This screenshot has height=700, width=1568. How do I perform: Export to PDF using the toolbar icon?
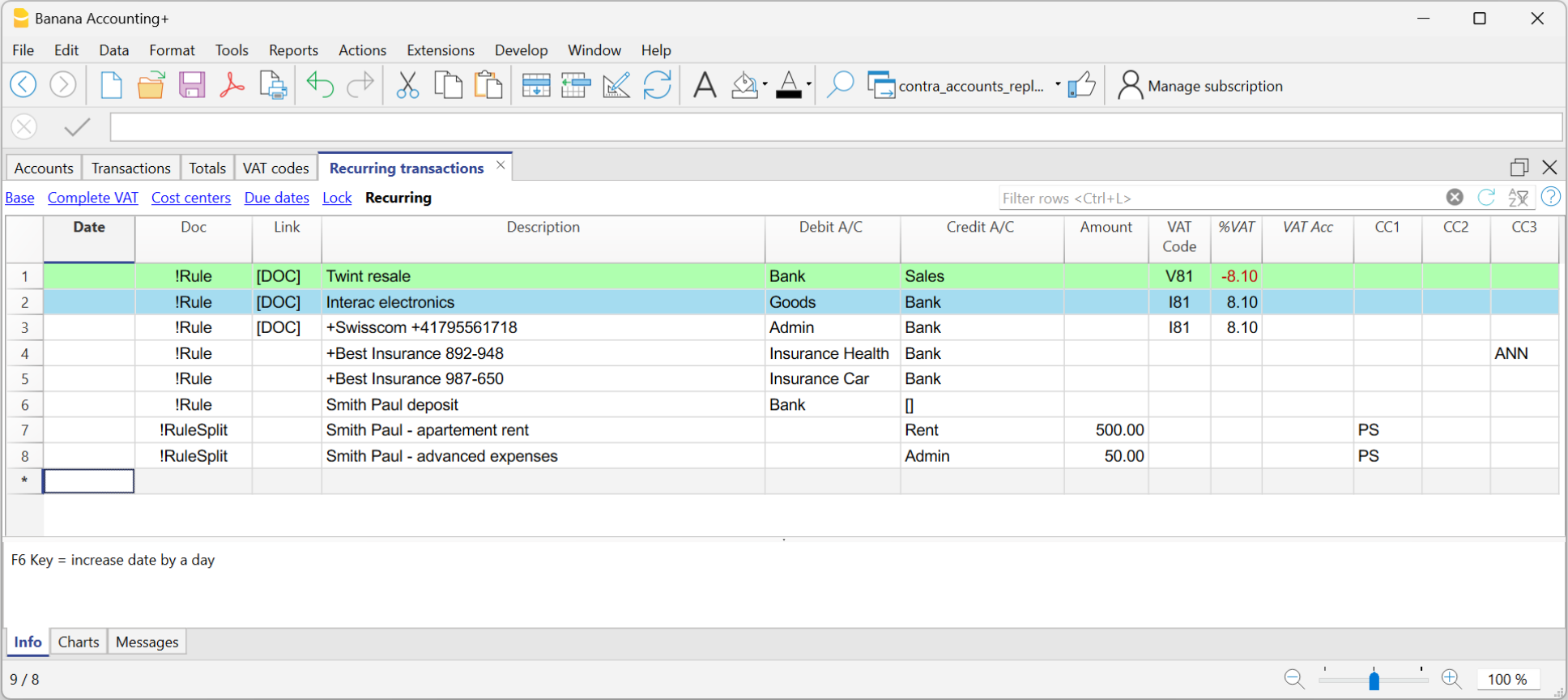click(232, 85)
